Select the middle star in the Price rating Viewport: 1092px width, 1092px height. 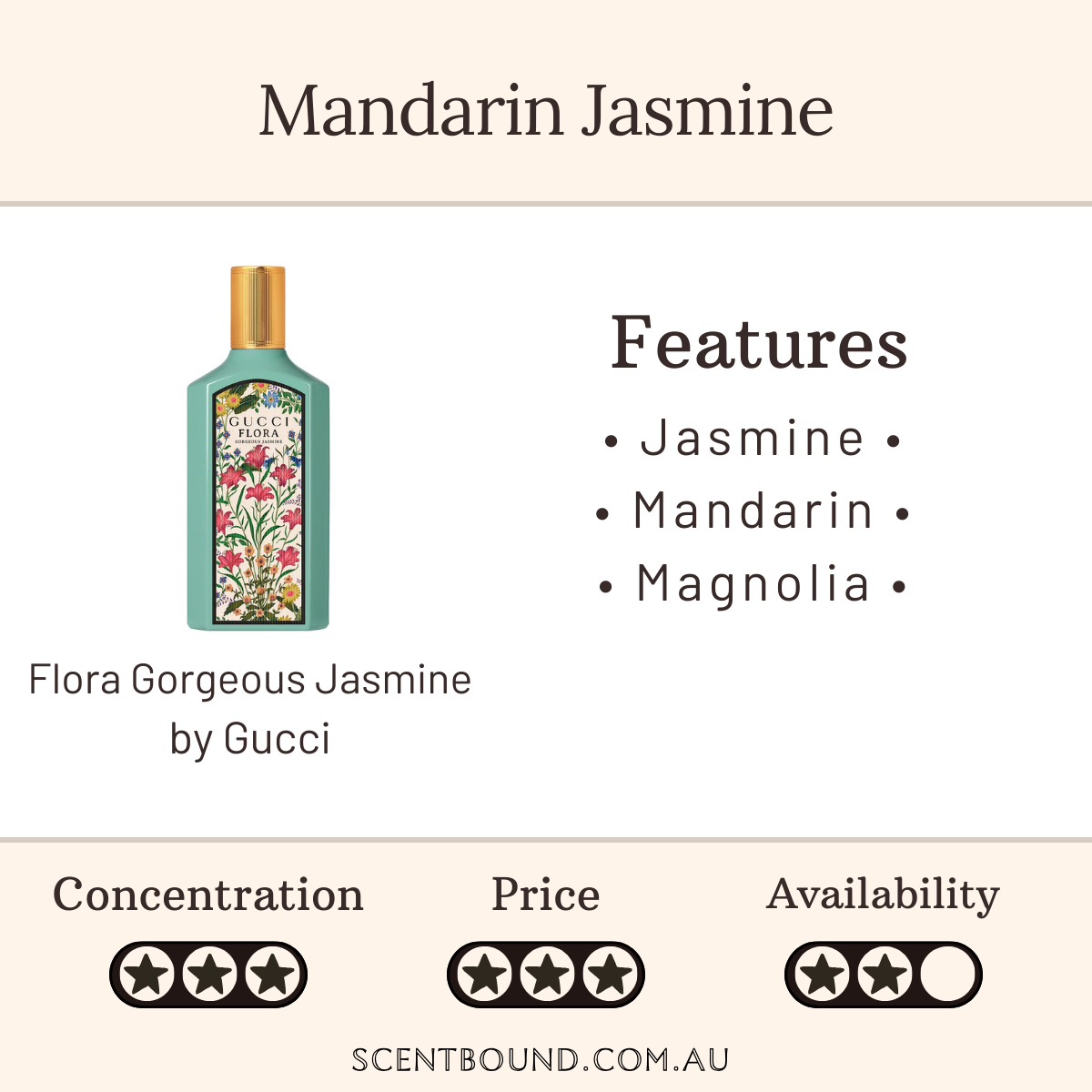pos(546,975)
